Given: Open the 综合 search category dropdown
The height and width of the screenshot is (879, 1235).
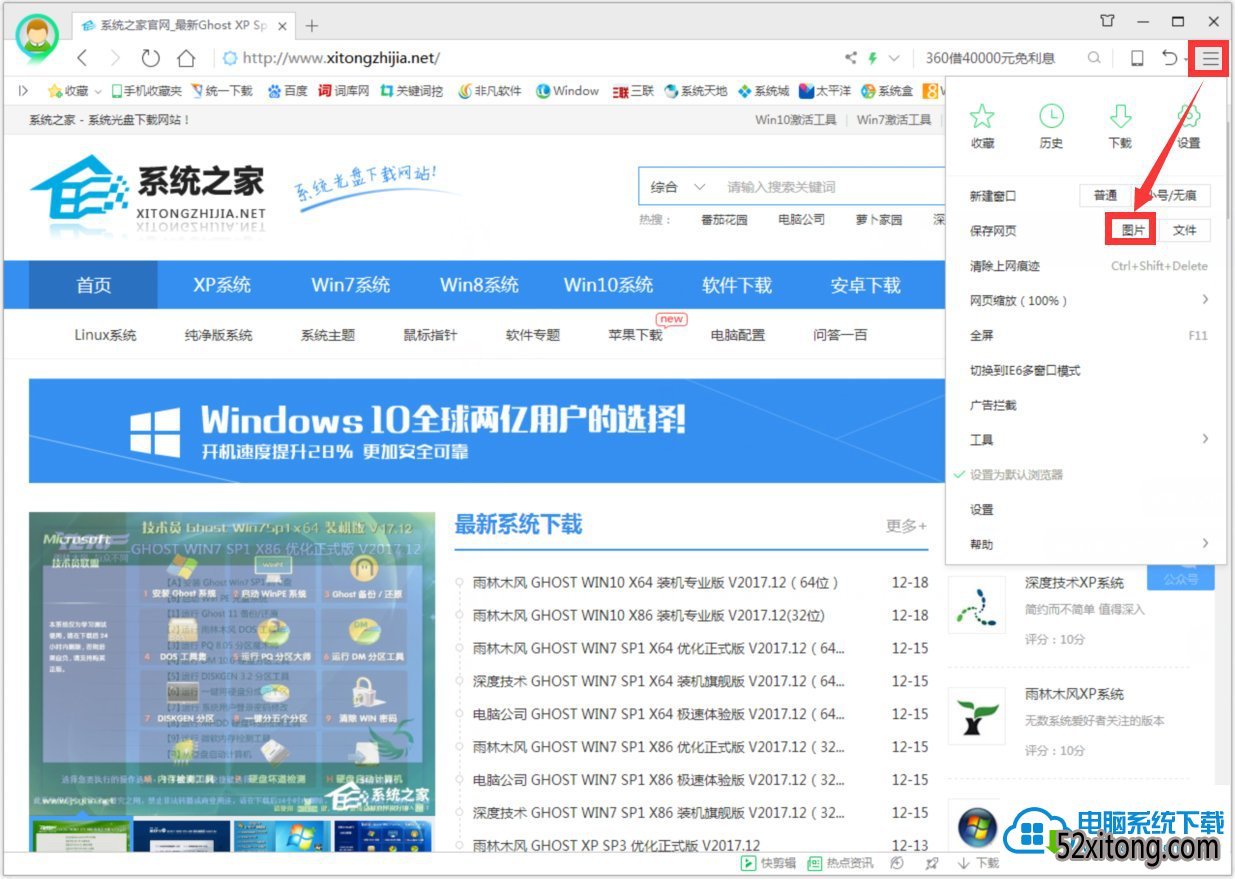Looking at the screenshot, I should [678, 187].
